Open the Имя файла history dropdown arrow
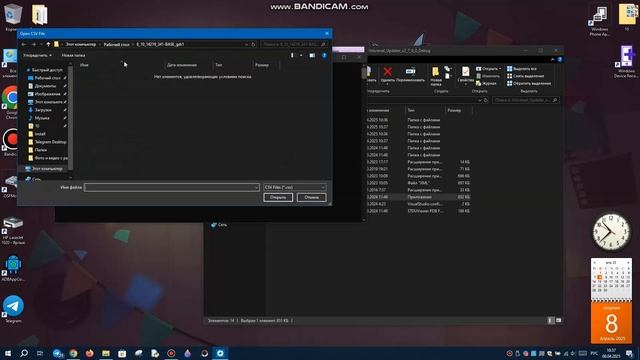 tap(256, 187)
